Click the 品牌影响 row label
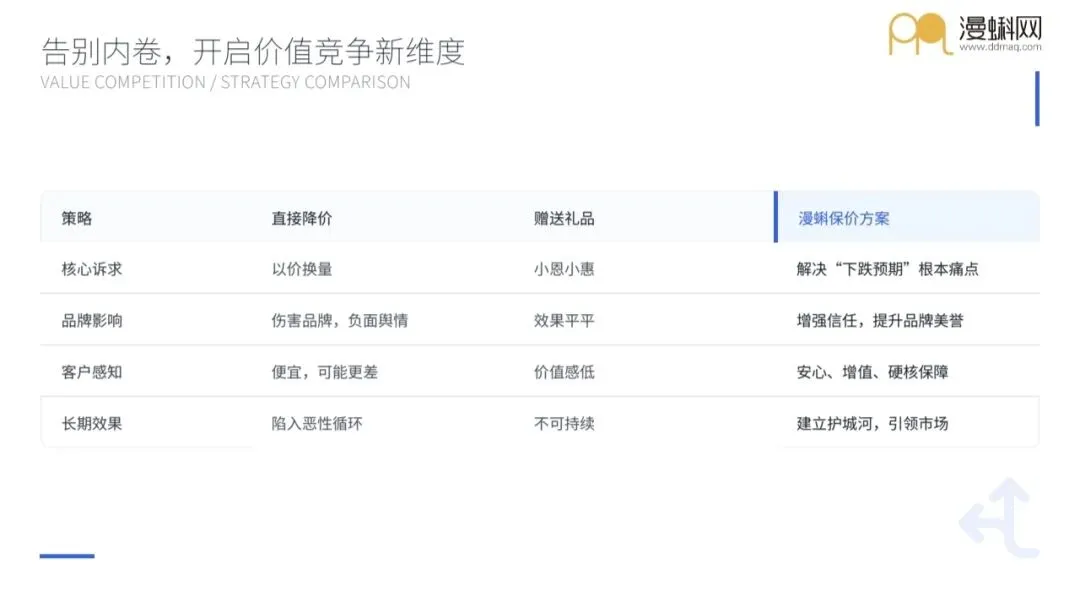The image size is (1080, 591). pyautogui.click(x=92, y=321)
